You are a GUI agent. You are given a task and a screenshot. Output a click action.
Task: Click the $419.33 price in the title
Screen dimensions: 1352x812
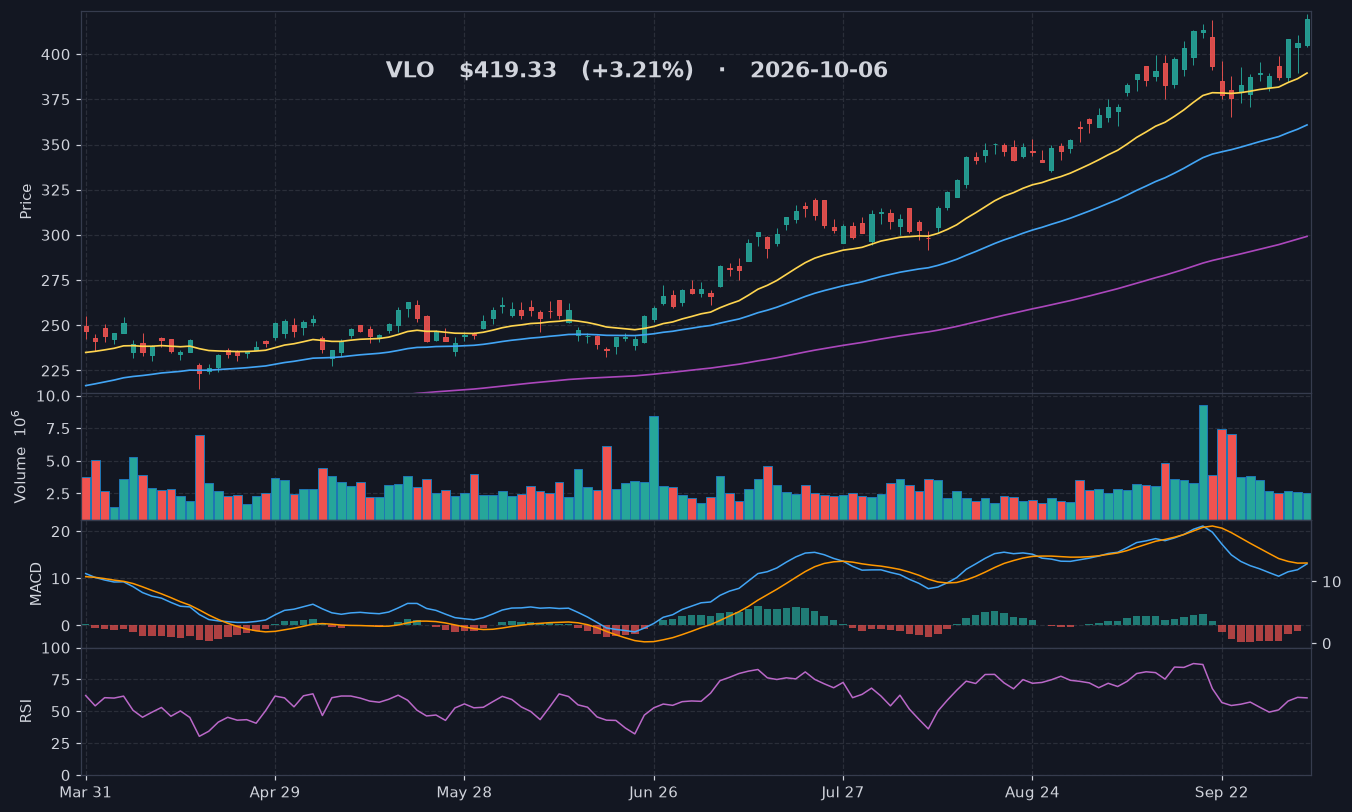tap(508, 71)
